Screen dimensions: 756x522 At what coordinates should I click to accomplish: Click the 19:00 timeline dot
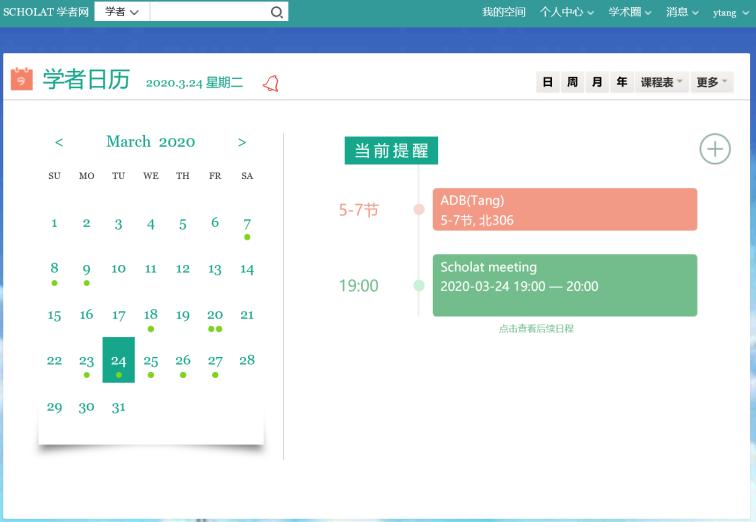click(x=419, y=286)
